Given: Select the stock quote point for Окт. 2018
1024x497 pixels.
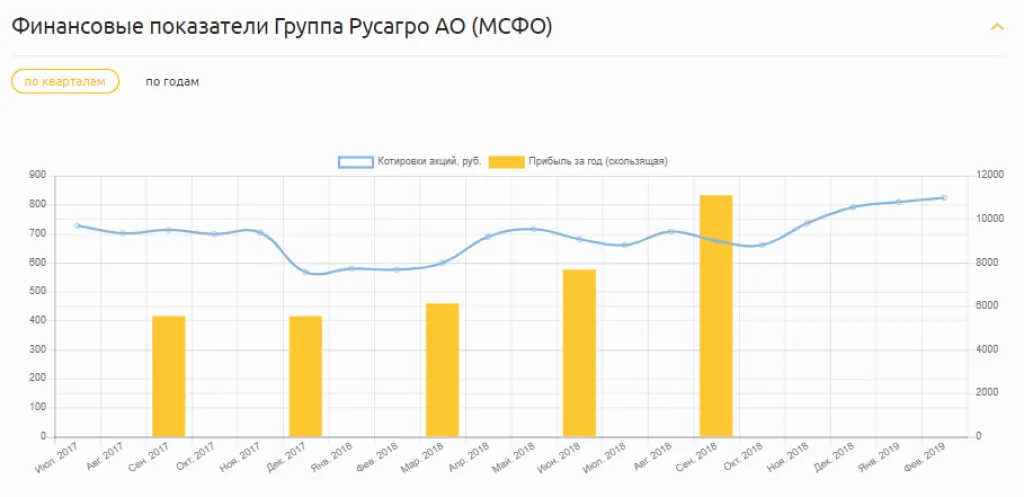Looking at the screenshot, I should pos(761,245).
